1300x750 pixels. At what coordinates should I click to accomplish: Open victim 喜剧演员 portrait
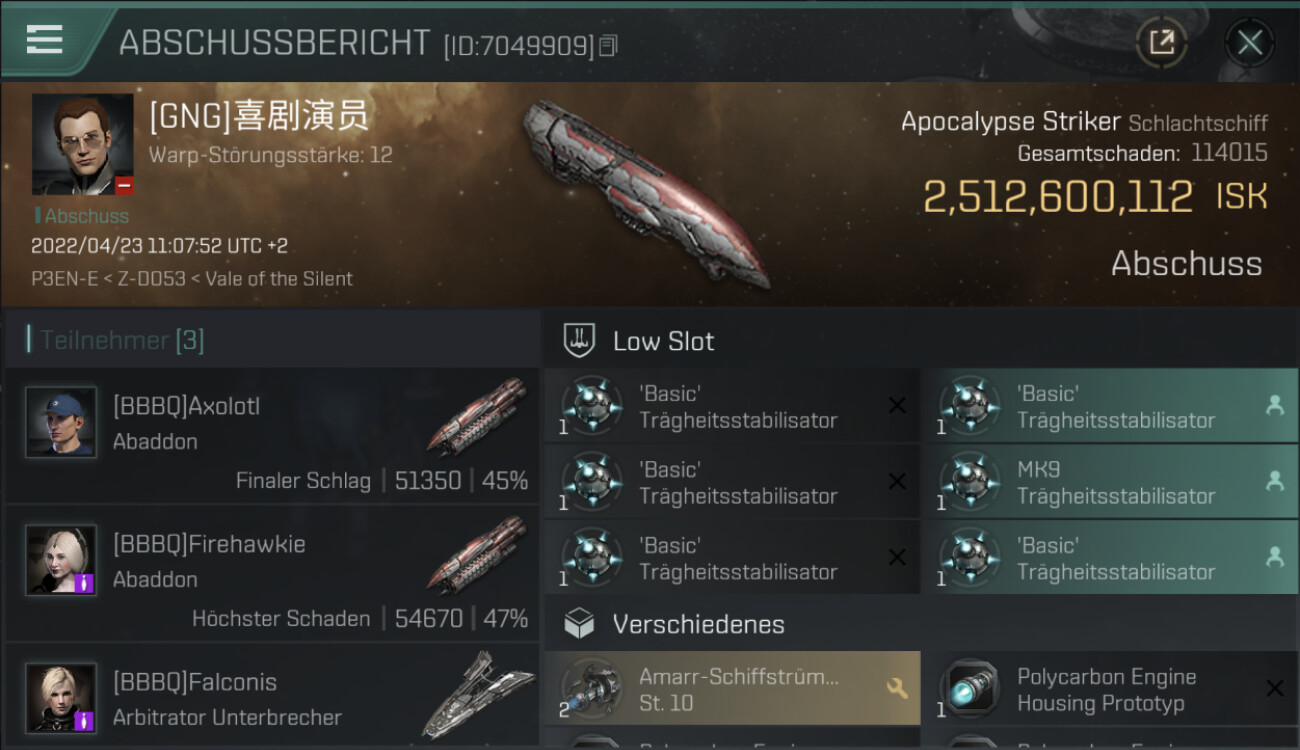(82, 144)
